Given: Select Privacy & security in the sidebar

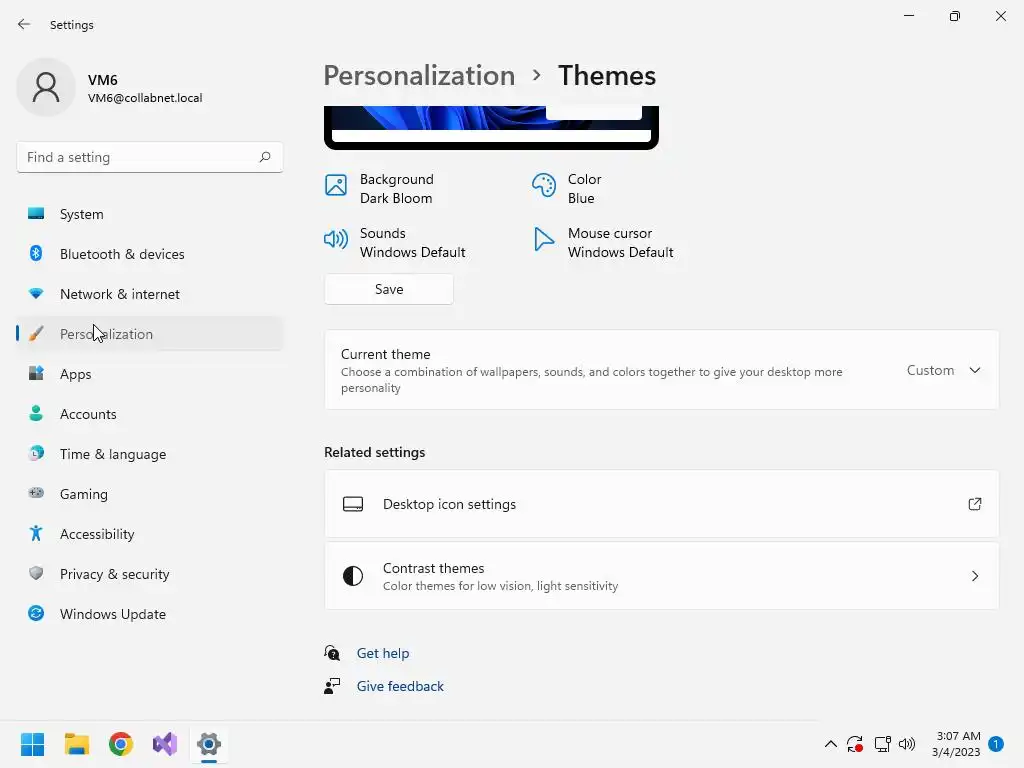Looking at the screenshot, I should click(114, 574).
